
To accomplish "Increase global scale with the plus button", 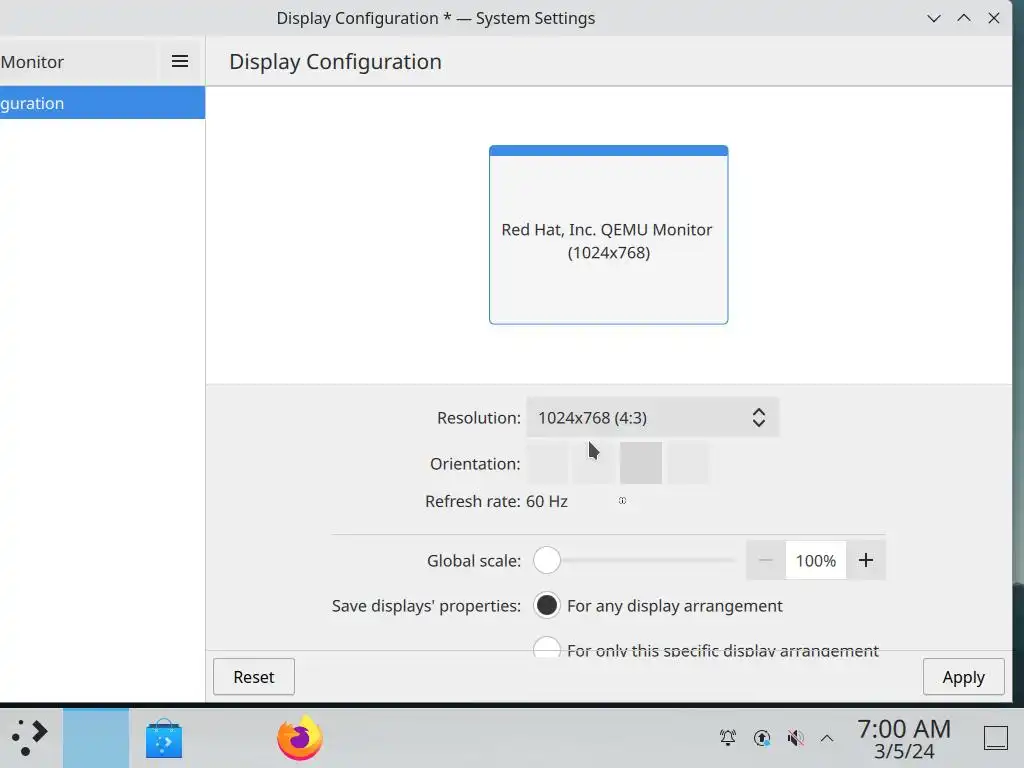I will [865, 560].
